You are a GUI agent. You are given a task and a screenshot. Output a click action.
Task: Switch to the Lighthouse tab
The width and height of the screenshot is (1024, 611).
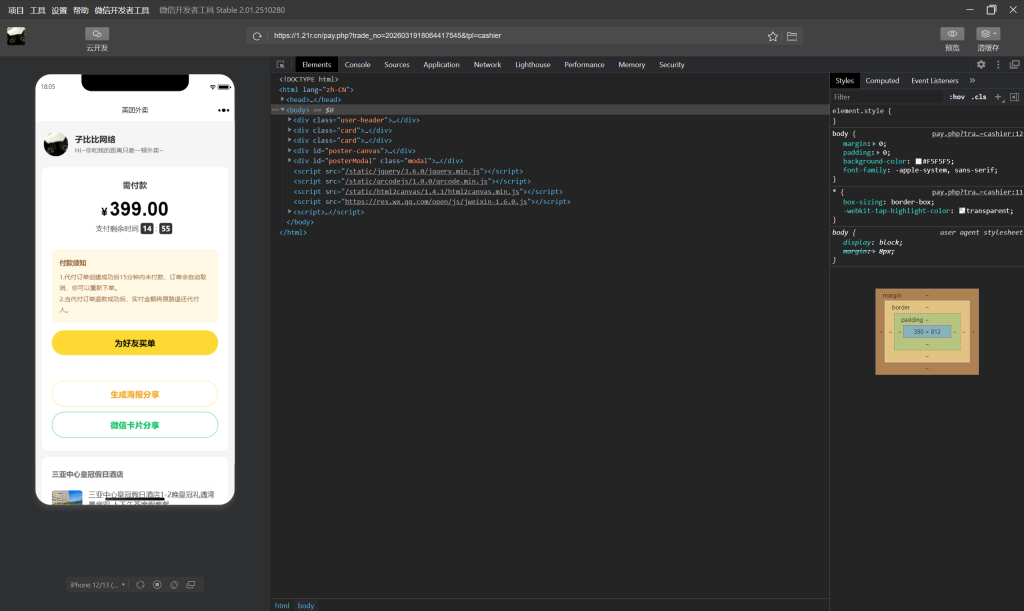pos(533,65)
